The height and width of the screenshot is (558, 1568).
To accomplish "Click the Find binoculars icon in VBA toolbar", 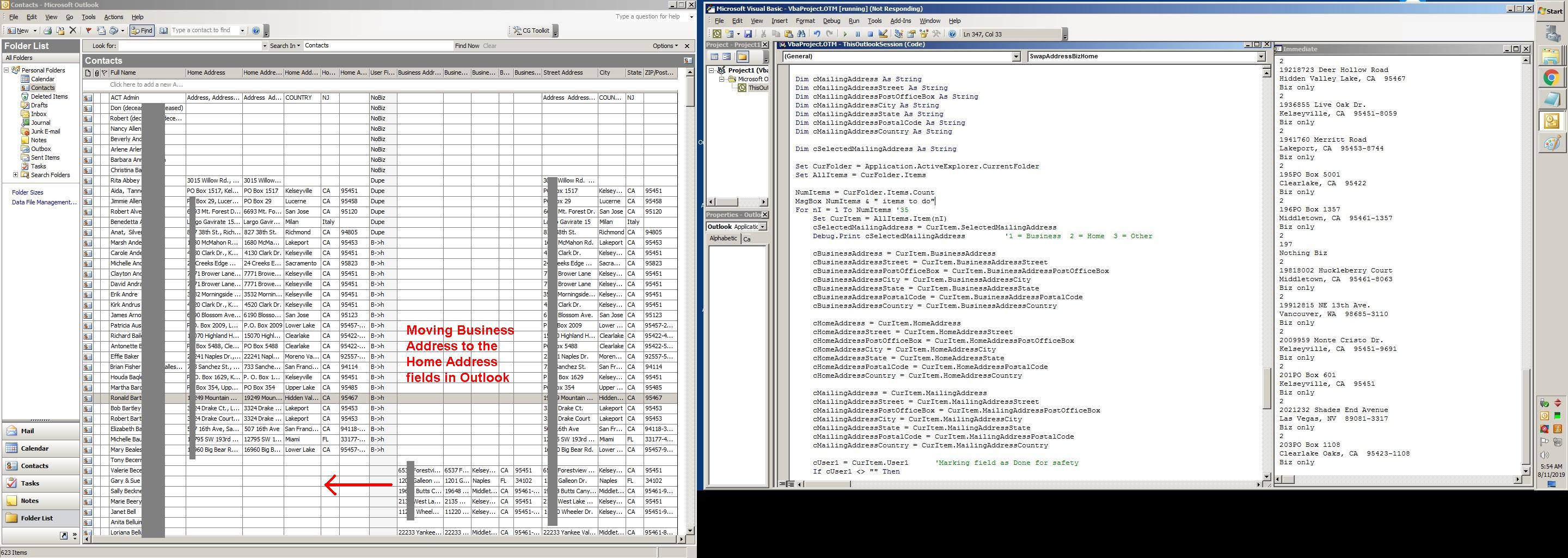I will point(801,34).
